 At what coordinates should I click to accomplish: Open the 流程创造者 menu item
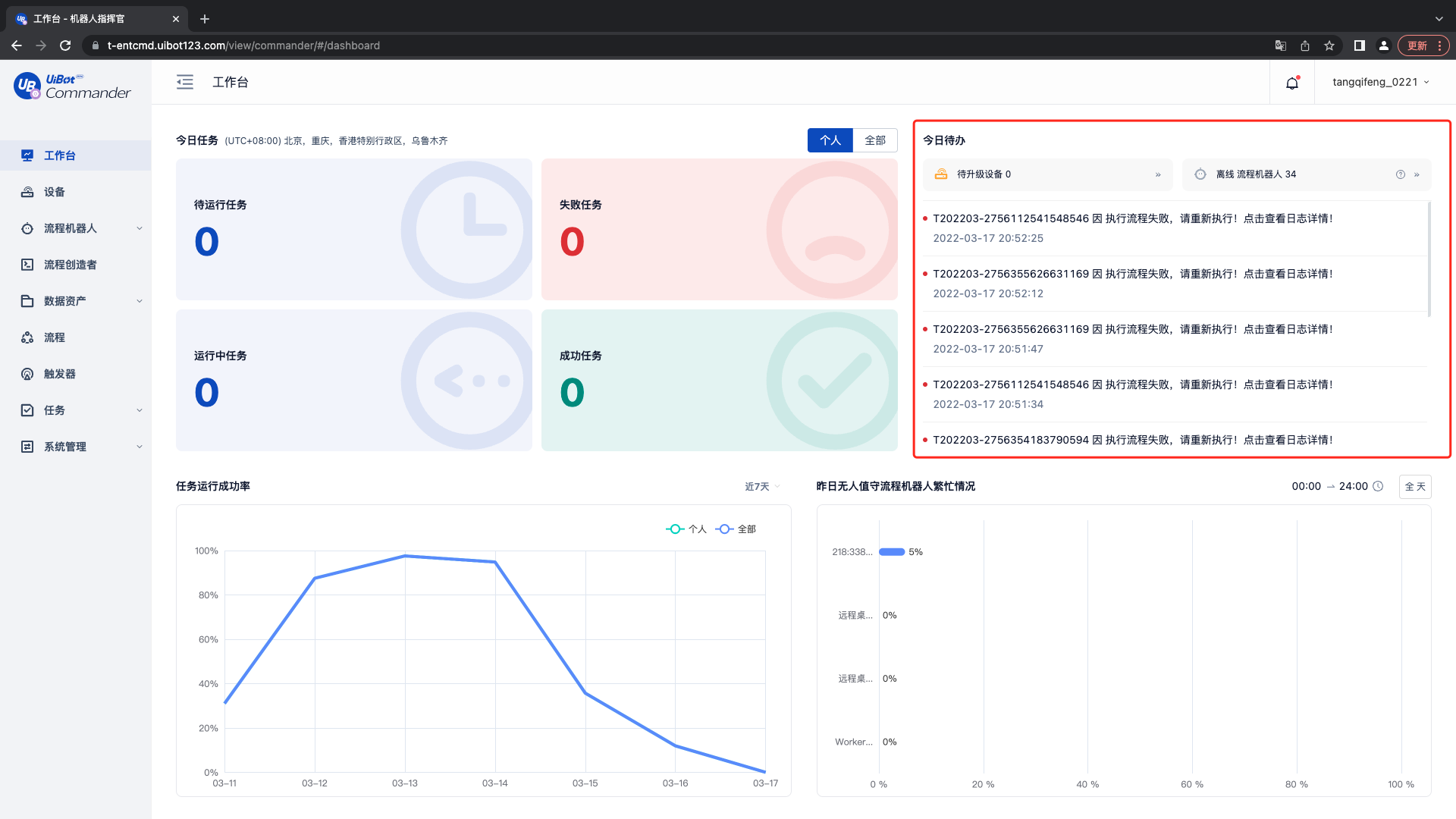tap(76, 265)
